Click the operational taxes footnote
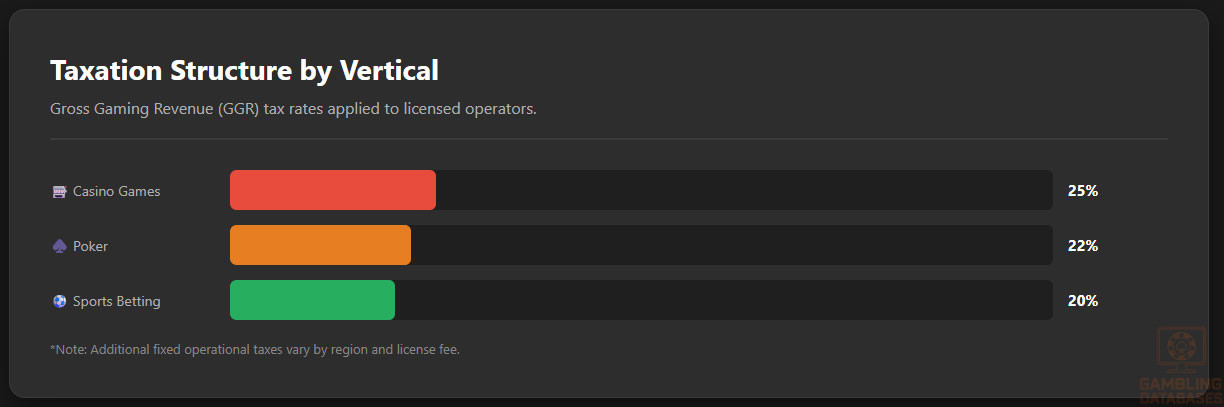This screenshot has width=1224, height=407. click(254, 349)
